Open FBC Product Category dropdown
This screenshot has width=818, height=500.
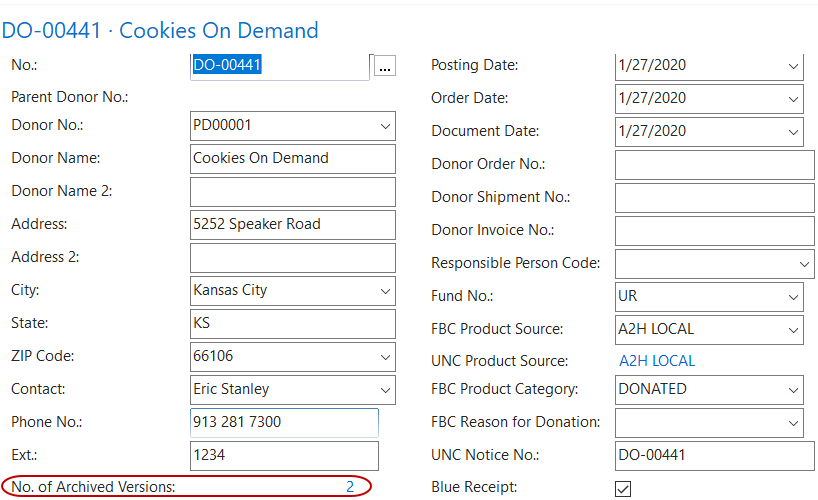793,390
